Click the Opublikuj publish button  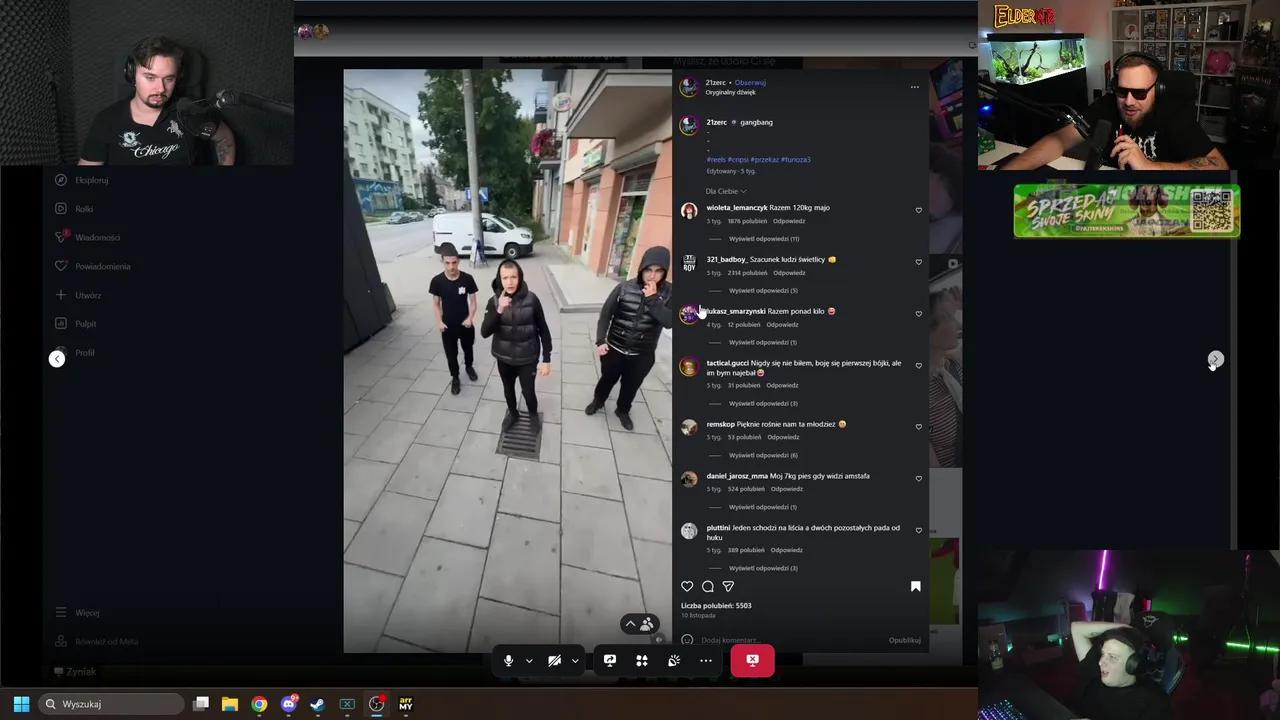click(905, 640)
